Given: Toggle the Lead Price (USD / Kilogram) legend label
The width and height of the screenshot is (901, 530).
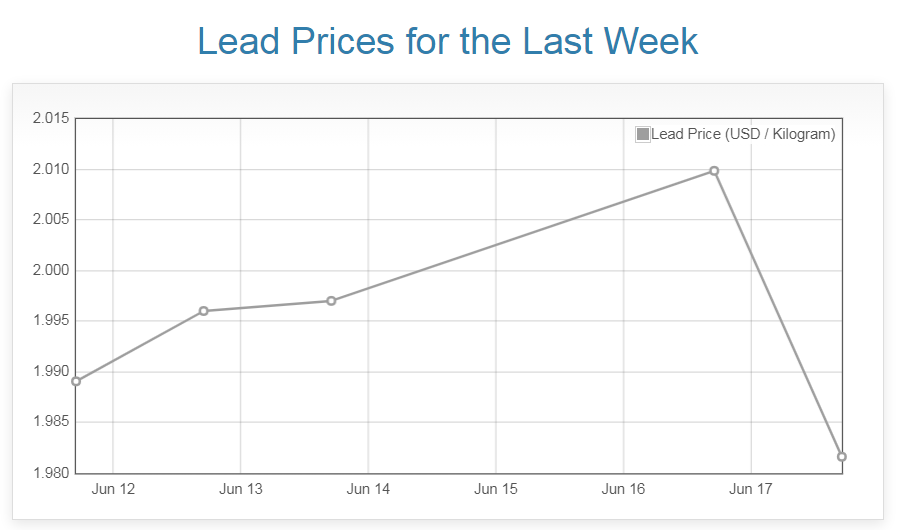Looking at the screenshot, I should [743, 134].
